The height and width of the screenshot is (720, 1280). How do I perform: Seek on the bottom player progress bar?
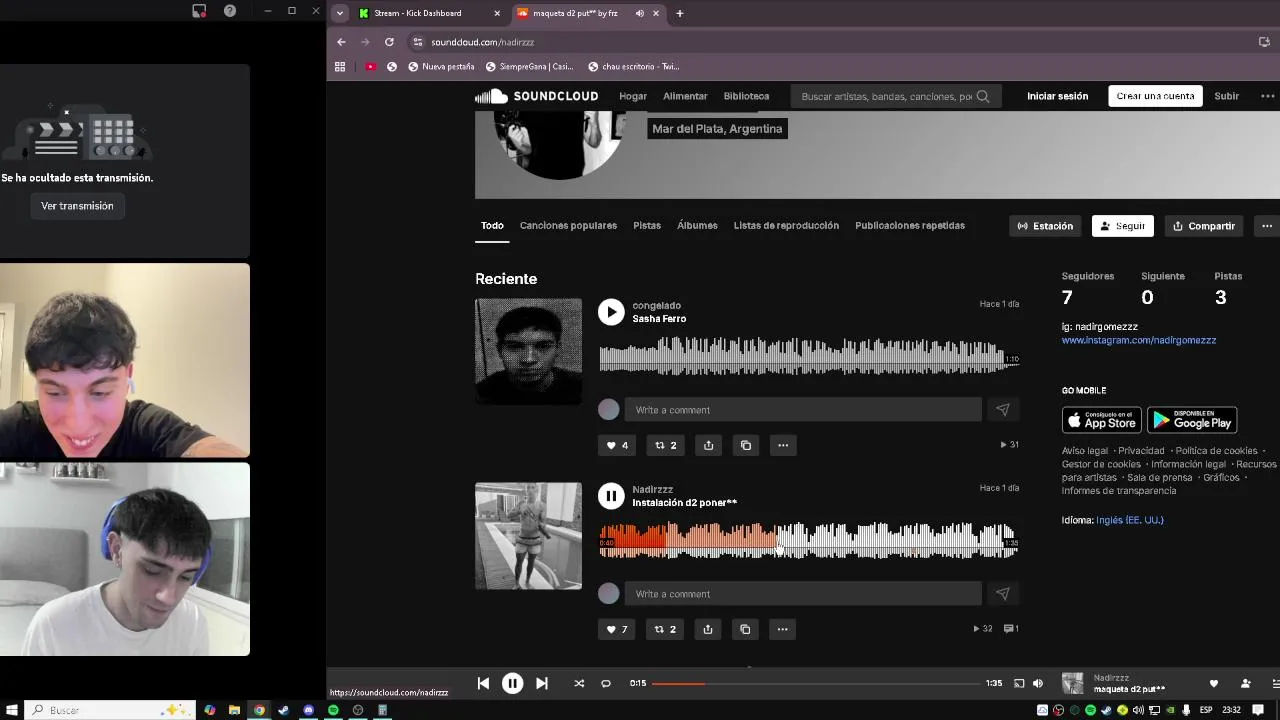[816, 684]
